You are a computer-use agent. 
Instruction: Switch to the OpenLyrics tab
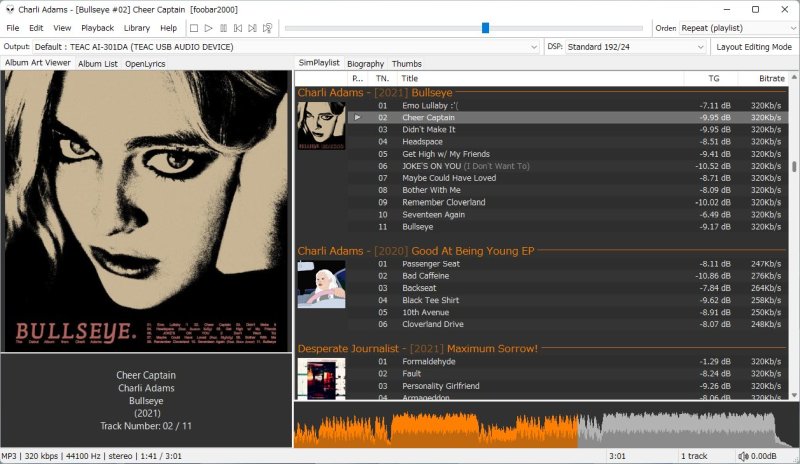pos(145,64)
